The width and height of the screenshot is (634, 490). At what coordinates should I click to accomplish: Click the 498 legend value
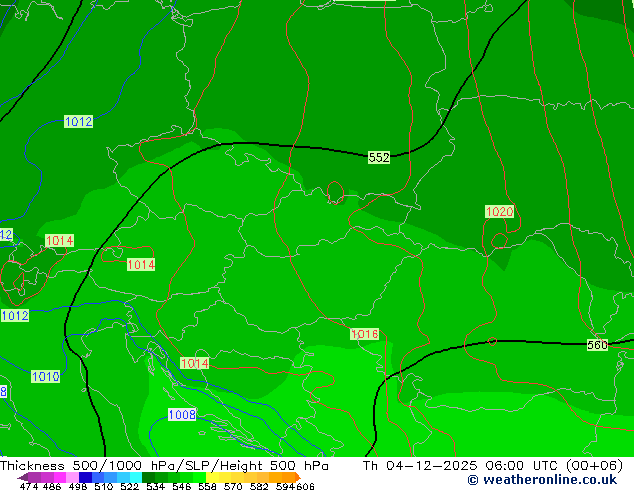[78, 486]
